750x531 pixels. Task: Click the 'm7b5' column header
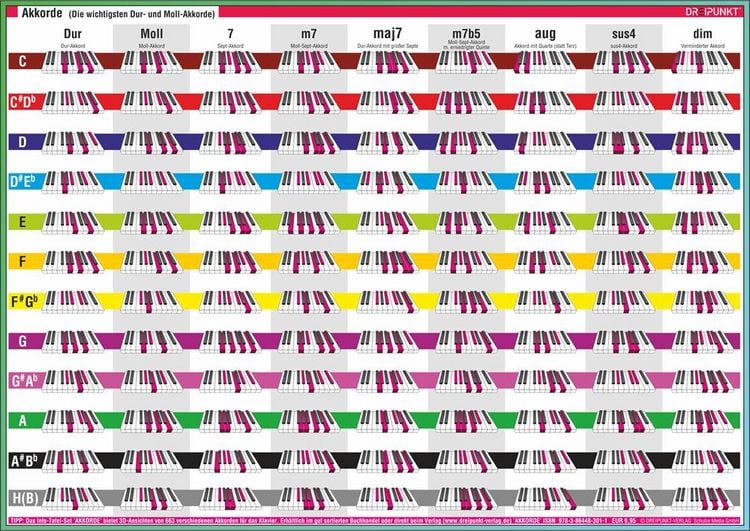point(466,33)
